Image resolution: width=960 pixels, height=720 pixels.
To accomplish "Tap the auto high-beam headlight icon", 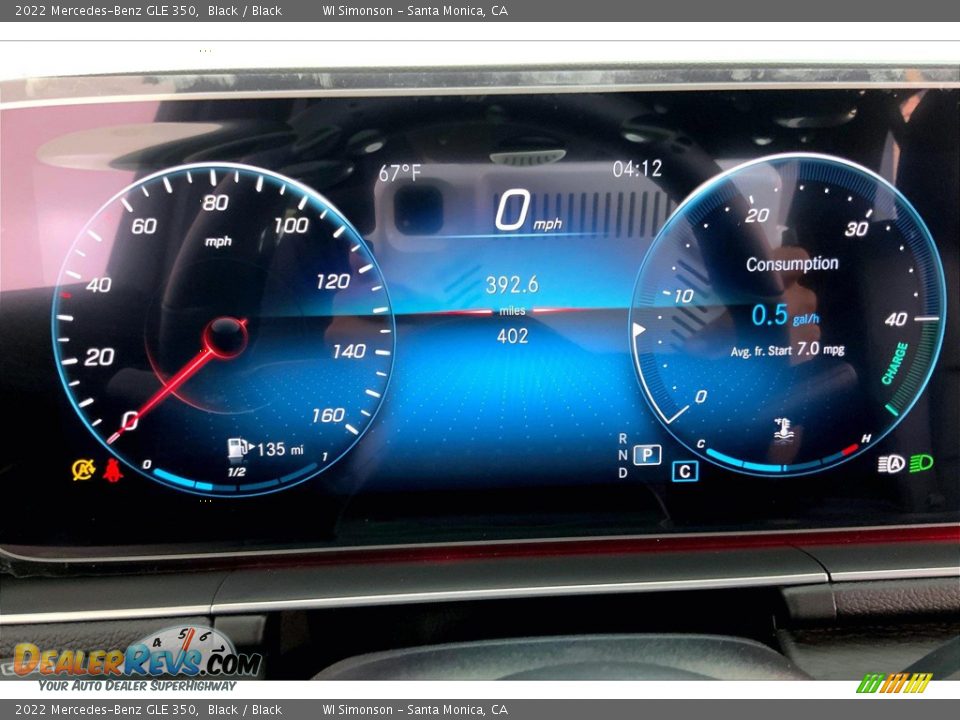I will (891, 464).
